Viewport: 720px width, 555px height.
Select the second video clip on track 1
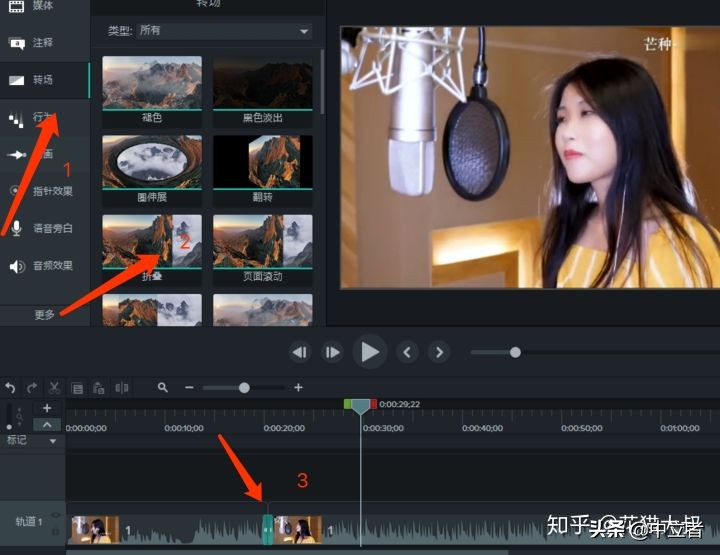pyautogui.click(x=496, y=530)
